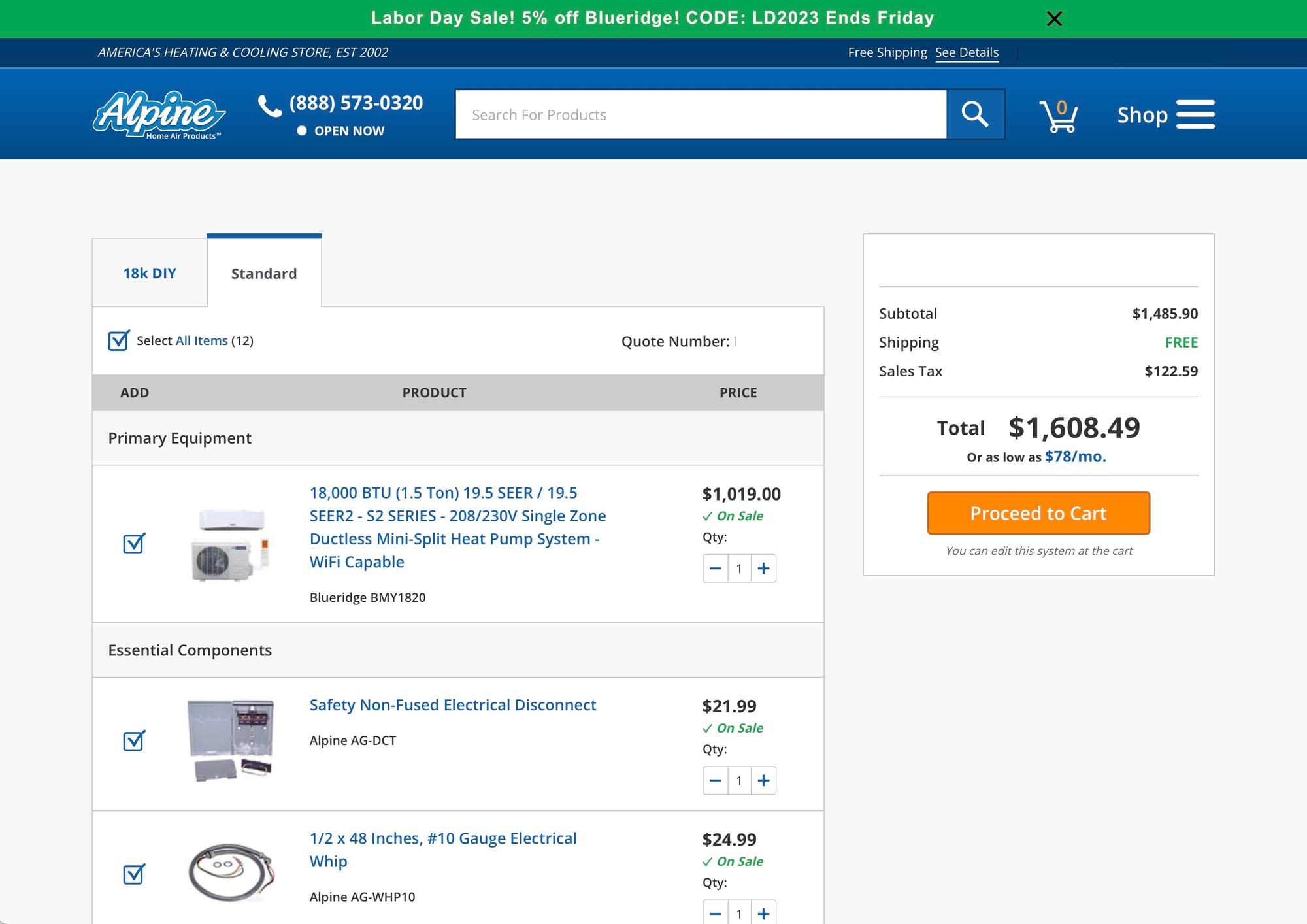Click the Shop menu label
Image resolution: width=1307 pixels, height=924 pixels.
tap(1142, 115)
